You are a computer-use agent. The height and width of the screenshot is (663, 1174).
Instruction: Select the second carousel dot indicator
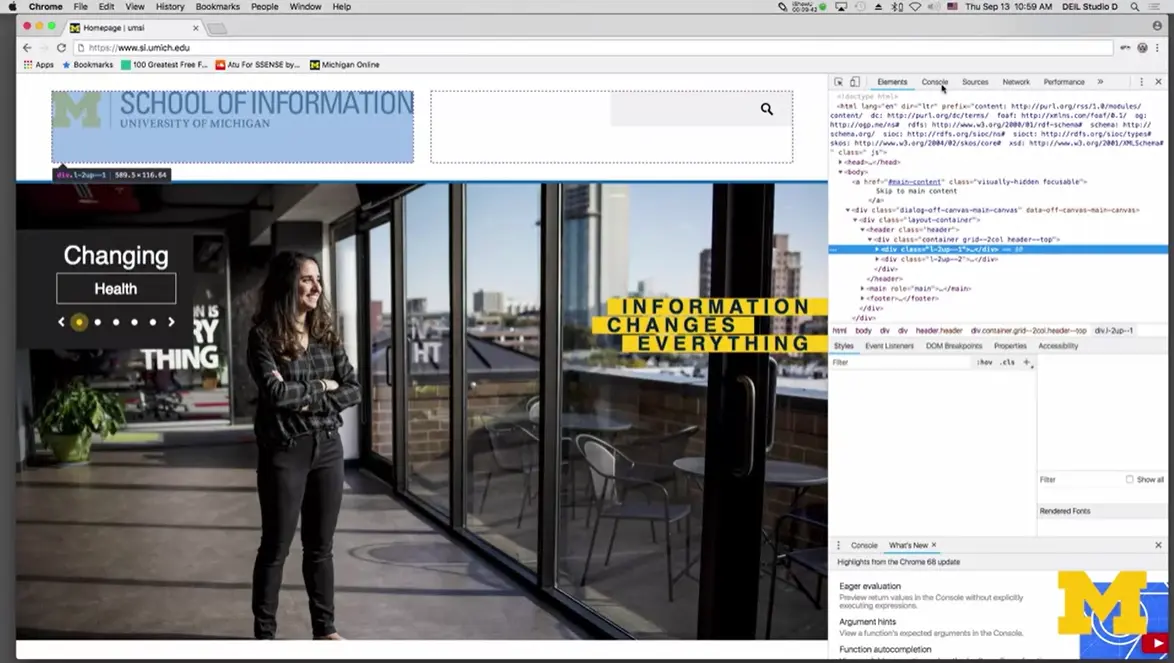(97, 322)
